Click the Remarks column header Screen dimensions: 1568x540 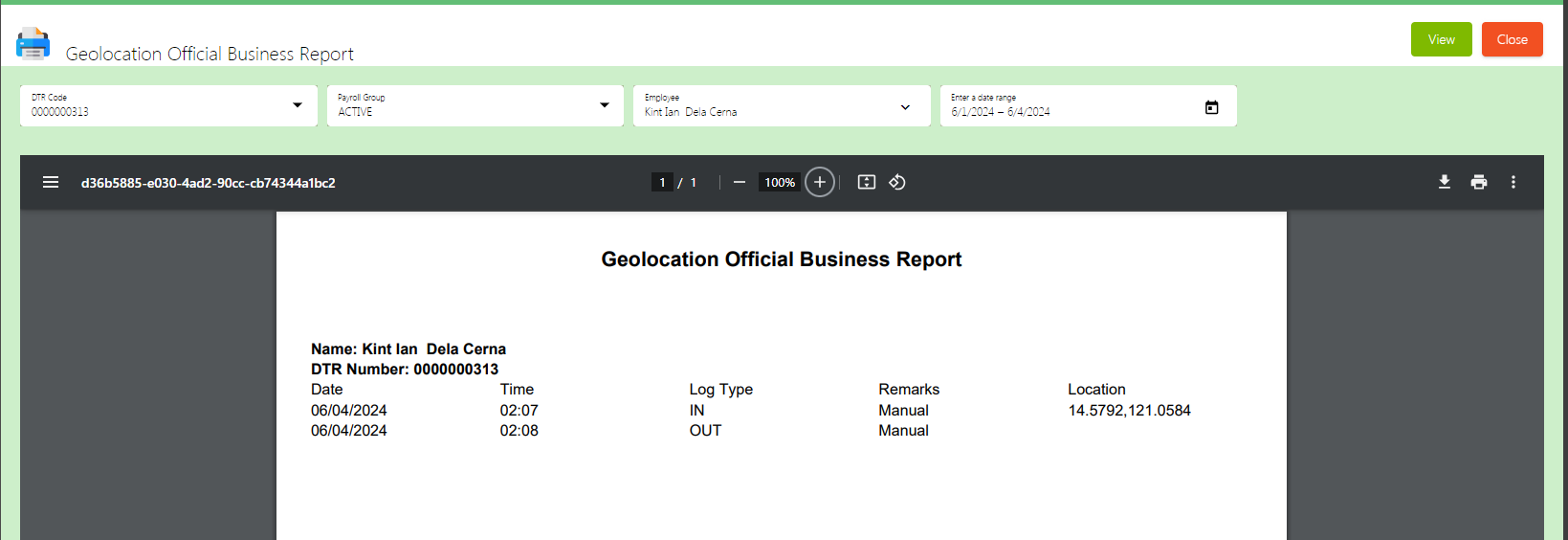coord(909,390)
